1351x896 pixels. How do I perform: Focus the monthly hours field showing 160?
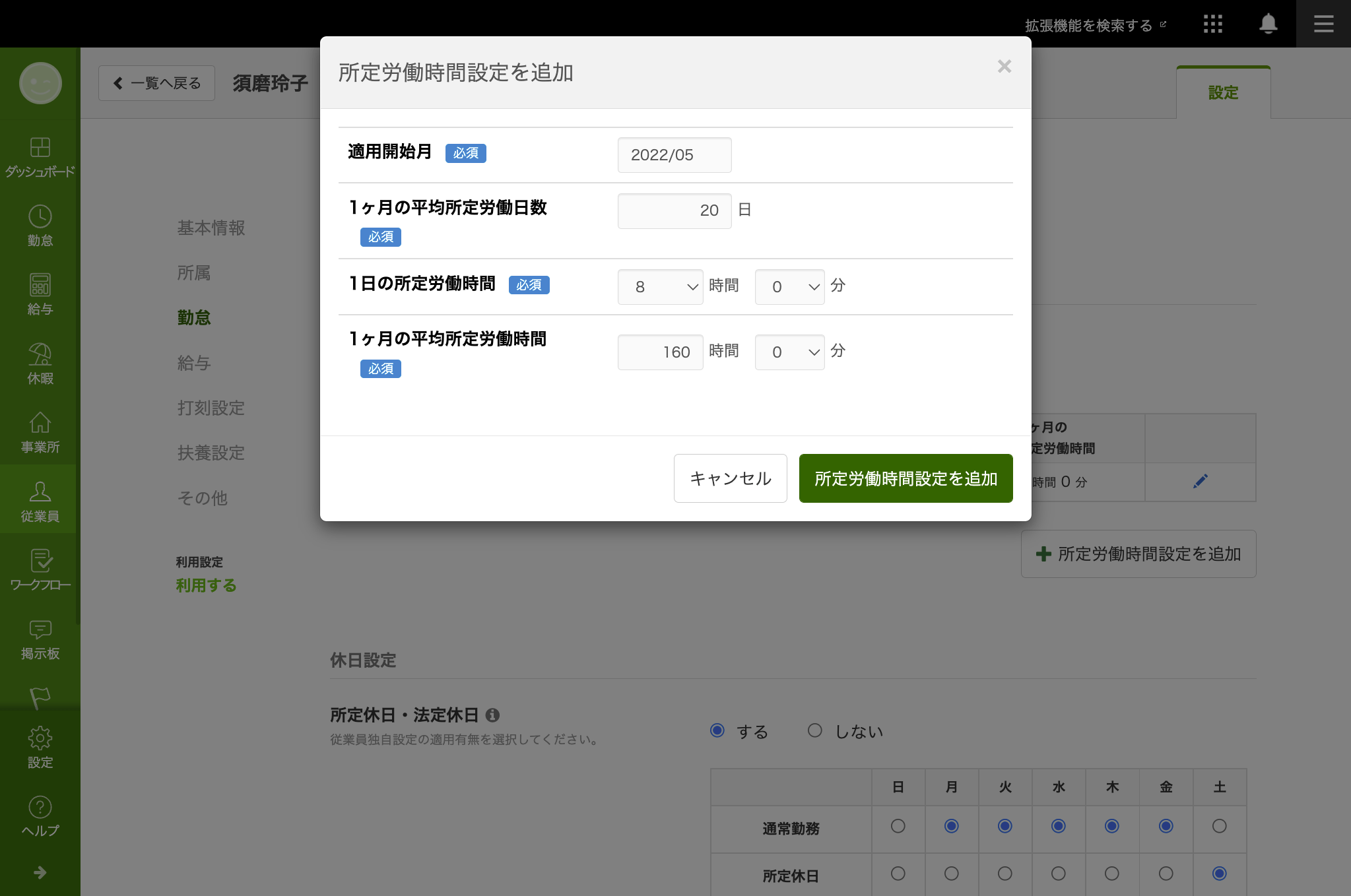pyautogui.click(x=660, y=352)
